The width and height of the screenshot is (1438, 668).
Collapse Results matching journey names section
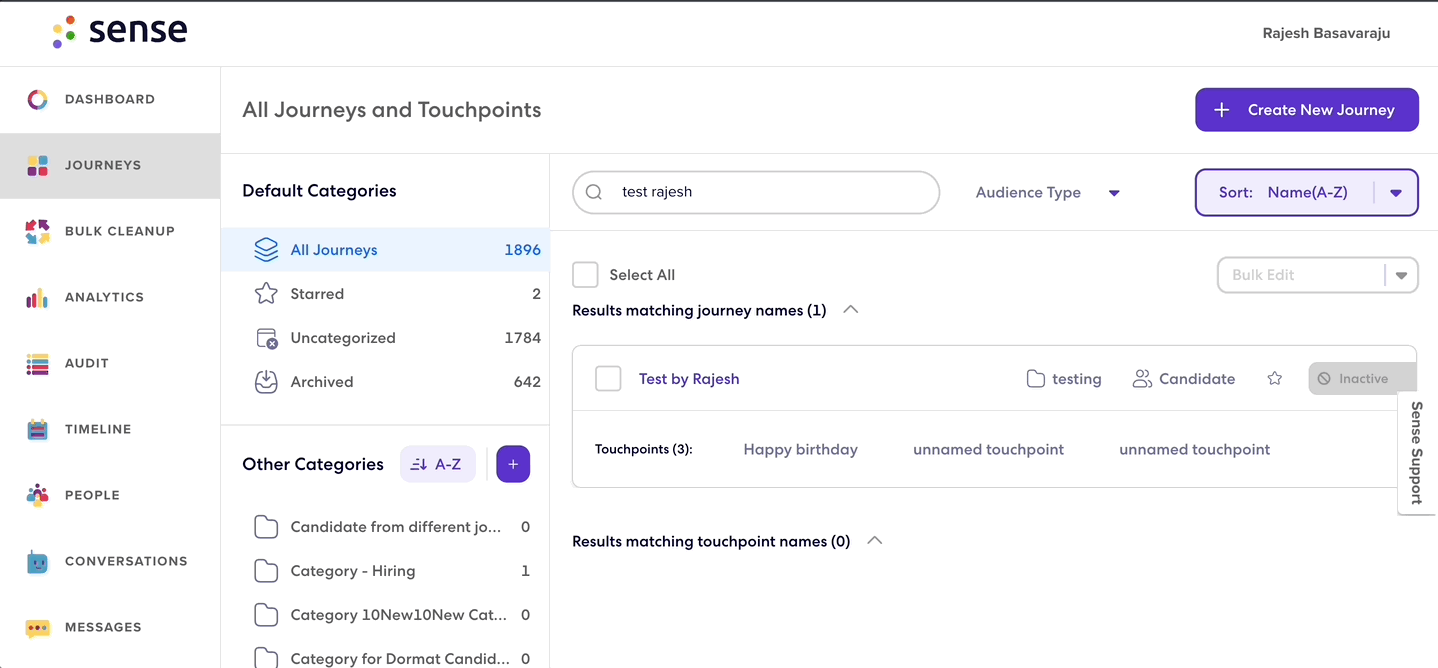(851, 310)
